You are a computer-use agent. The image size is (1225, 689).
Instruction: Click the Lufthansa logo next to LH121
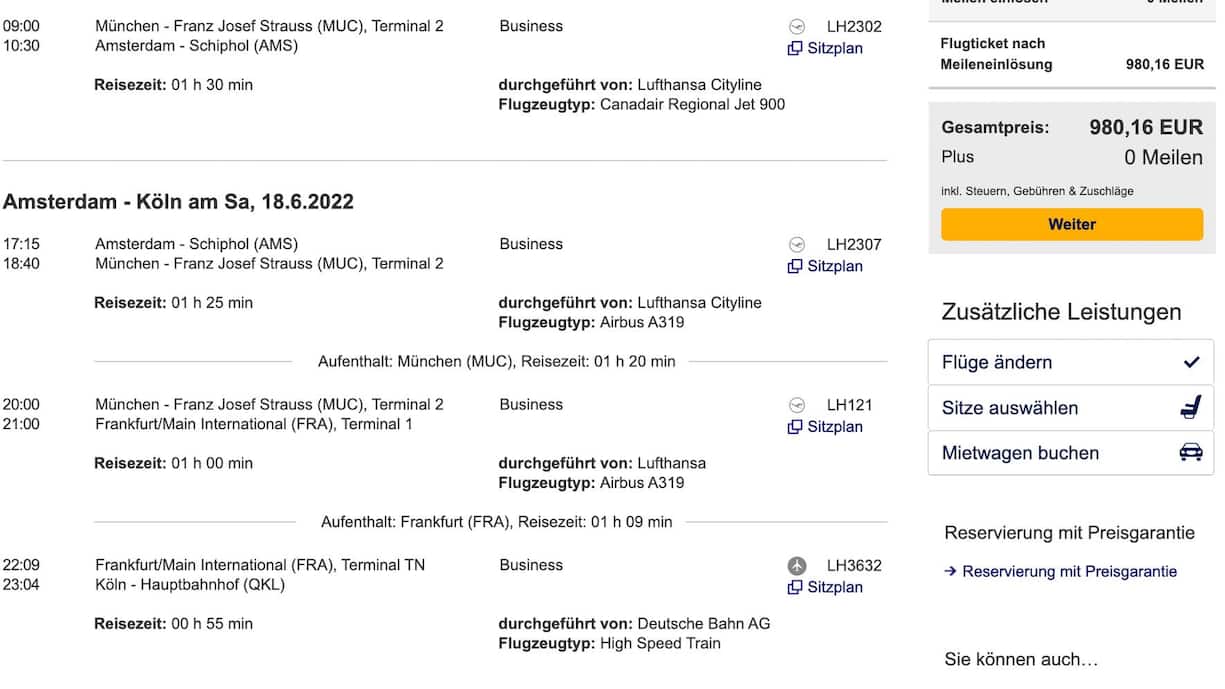click(797, 406)
